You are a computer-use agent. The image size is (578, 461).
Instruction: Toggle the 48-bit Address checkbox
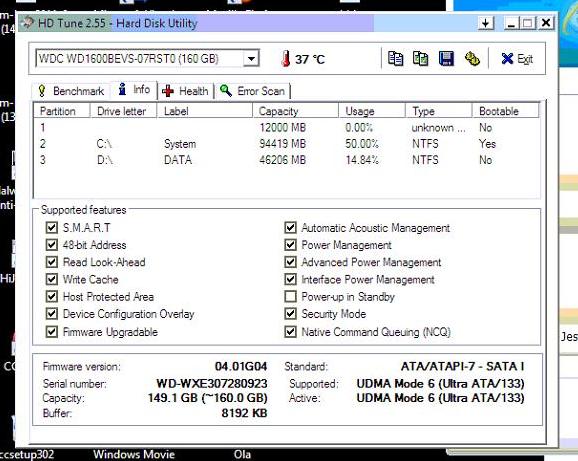point(52,245)
